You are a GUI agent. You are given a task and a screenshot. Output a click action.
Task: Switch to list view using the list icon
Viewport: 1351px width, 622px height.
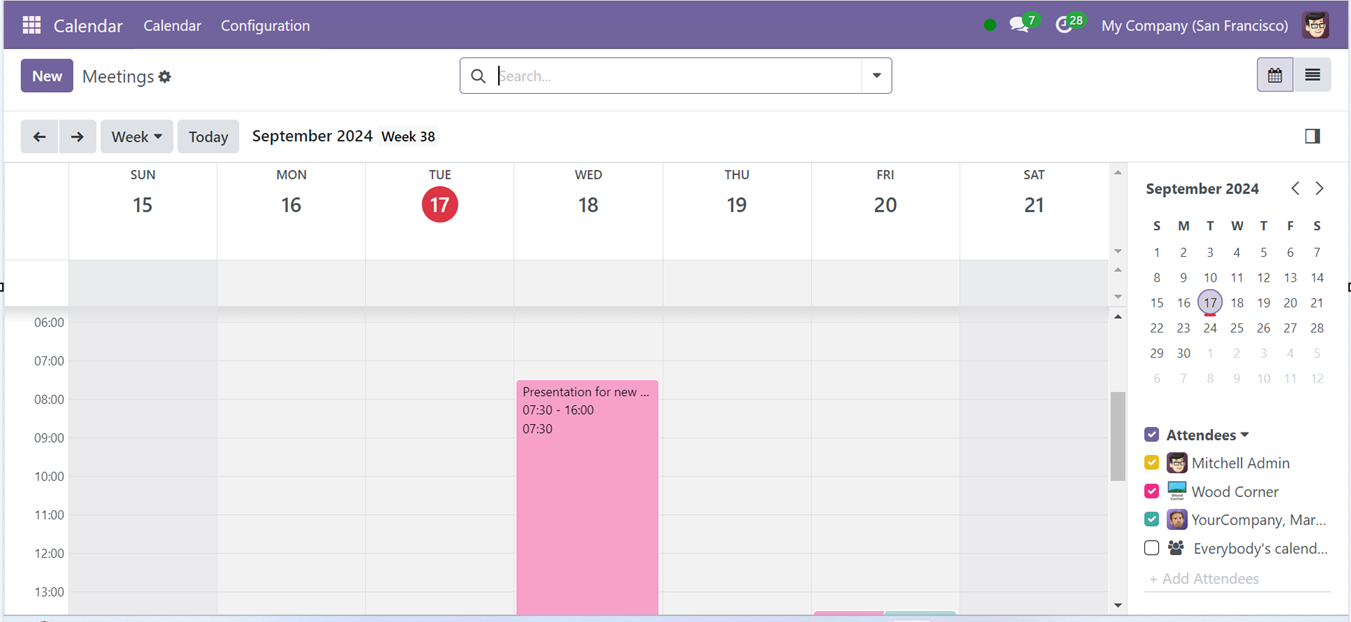tap(1312, 74)
